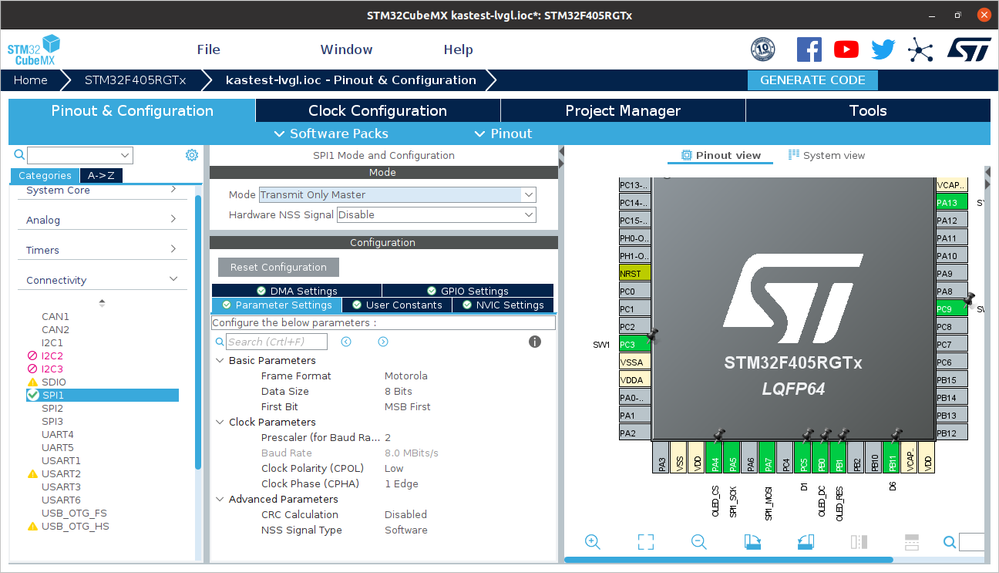Viewport: 999px width, 573px height.
Task: Collapse the Clock Parameters group
Action: pyautogui.click(x=220, y=422)
